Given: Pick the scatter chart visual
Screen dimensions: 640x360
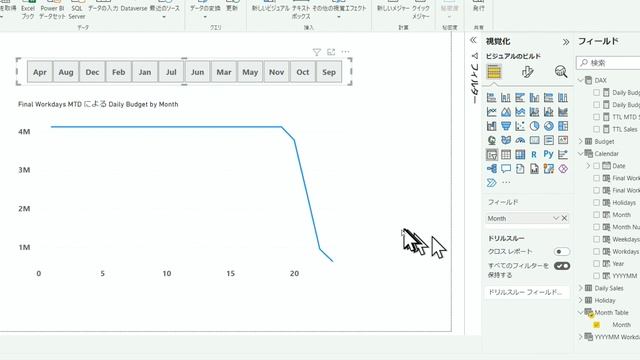Looking at the screenshot, I should coord(520,126).
